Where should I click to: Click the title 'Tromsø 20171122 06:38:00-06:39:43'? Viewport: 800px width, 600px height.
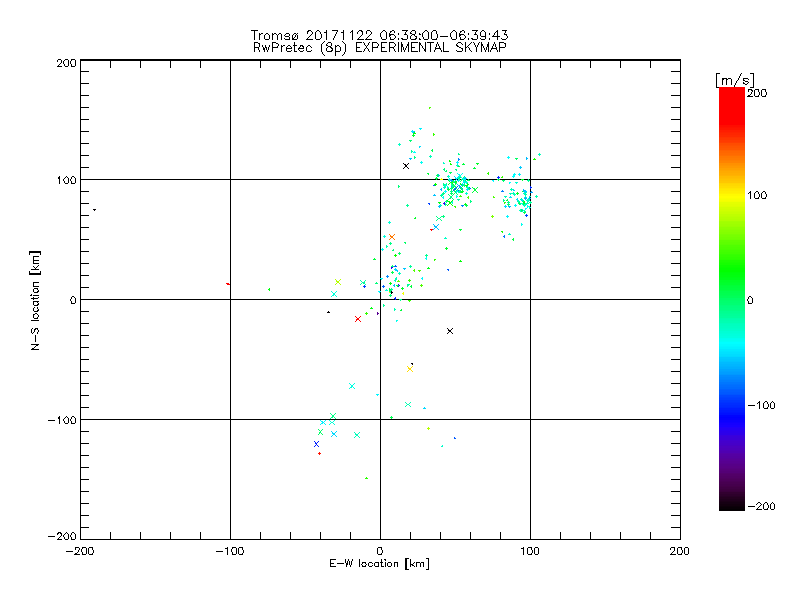point(379,35)
